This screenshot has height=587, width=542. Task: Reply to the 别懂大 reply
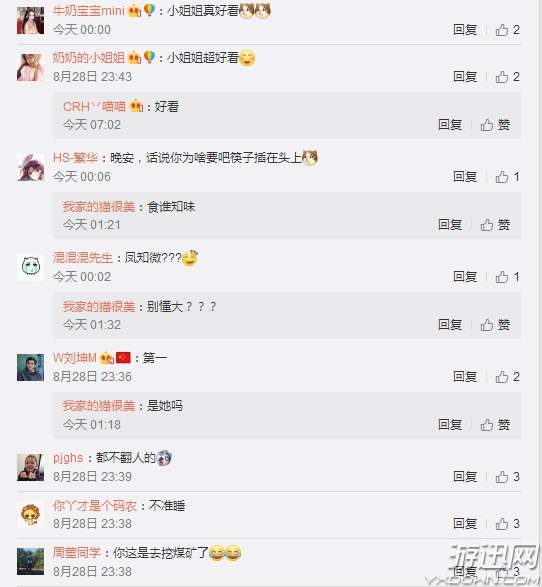point(450,325)
